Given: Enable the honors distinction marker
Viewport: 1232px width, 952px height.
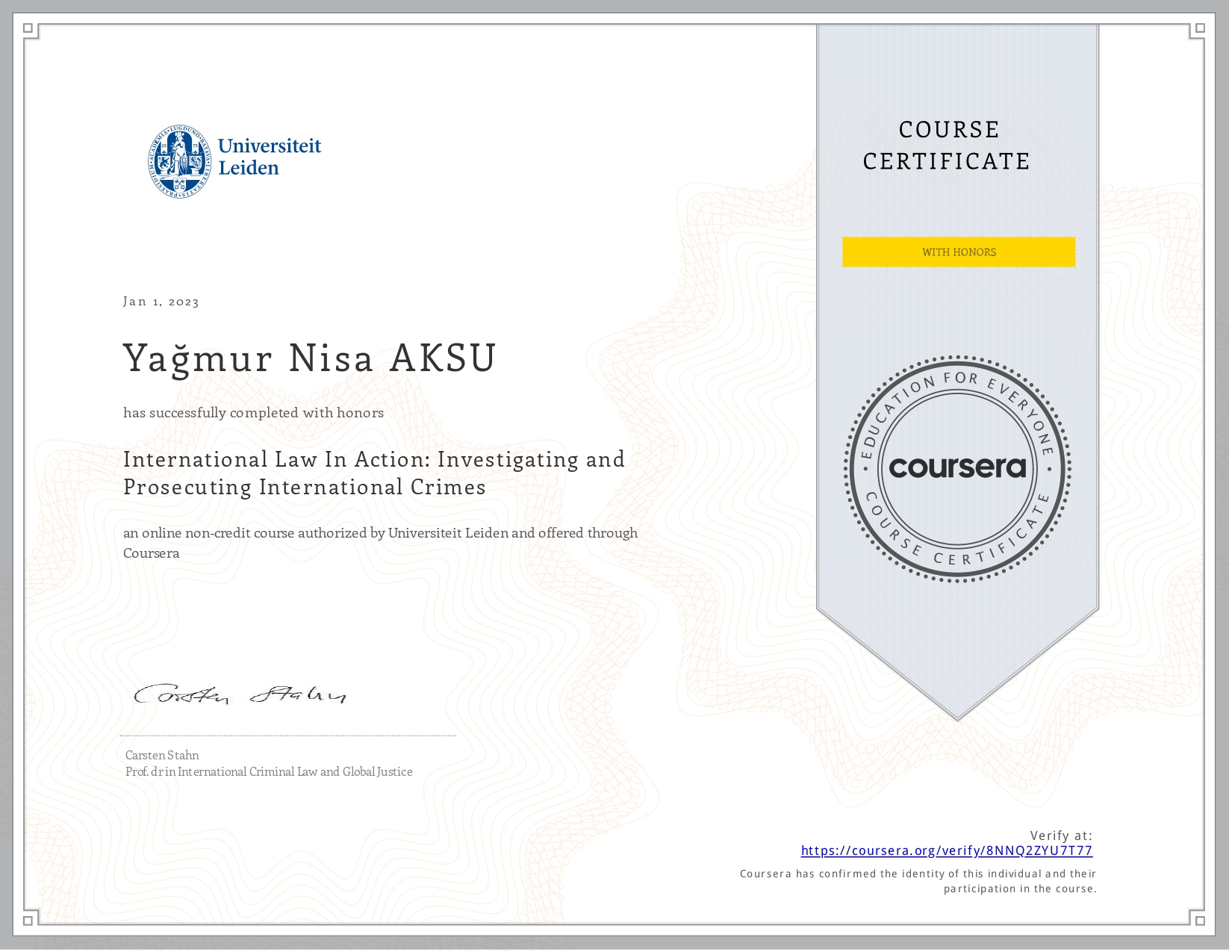Looking at the screenshot, I should (x=958, y=252).
